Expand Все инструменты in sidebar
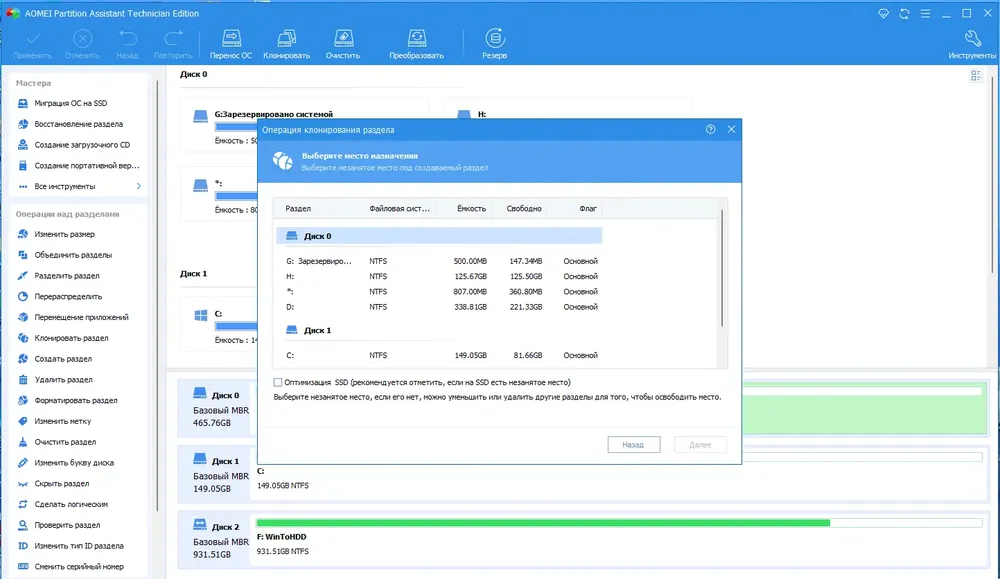 pos(78,186)
